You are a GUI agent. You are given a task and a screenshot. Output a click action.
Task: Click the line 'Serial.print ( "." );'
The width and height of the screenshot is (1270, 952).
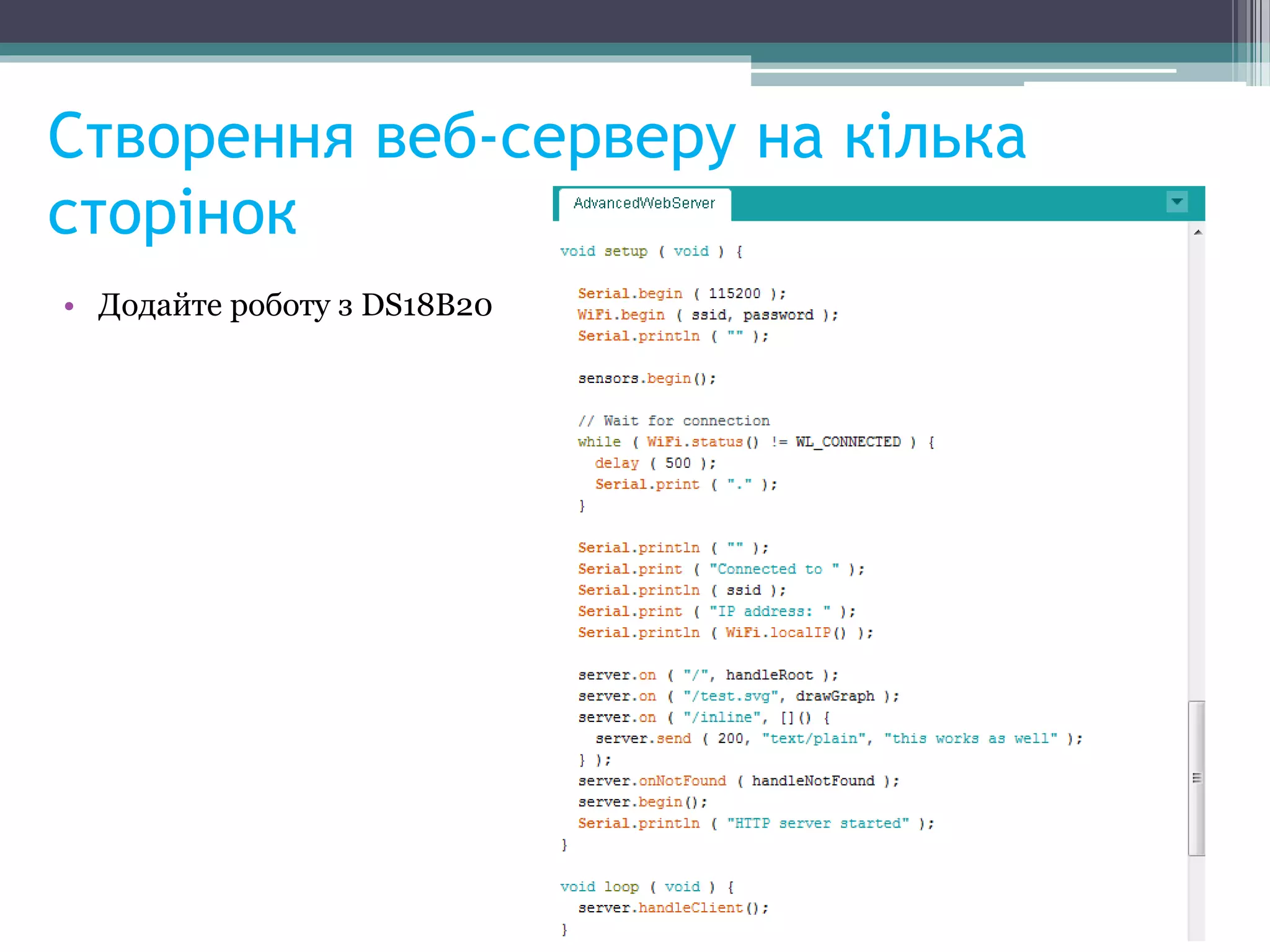coord(686,484)
